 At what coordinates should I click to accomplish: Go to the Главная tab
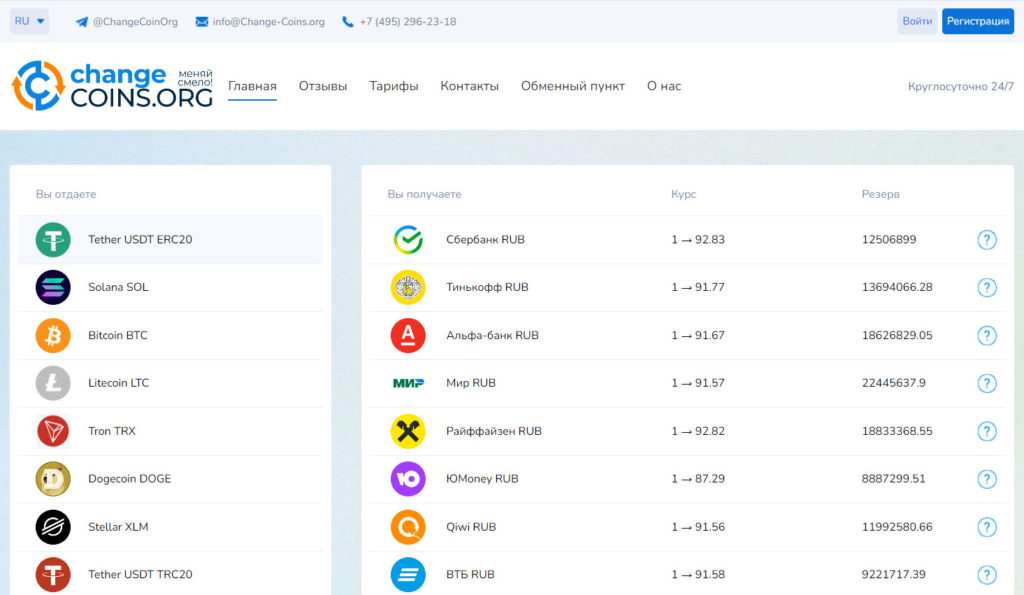252,86
